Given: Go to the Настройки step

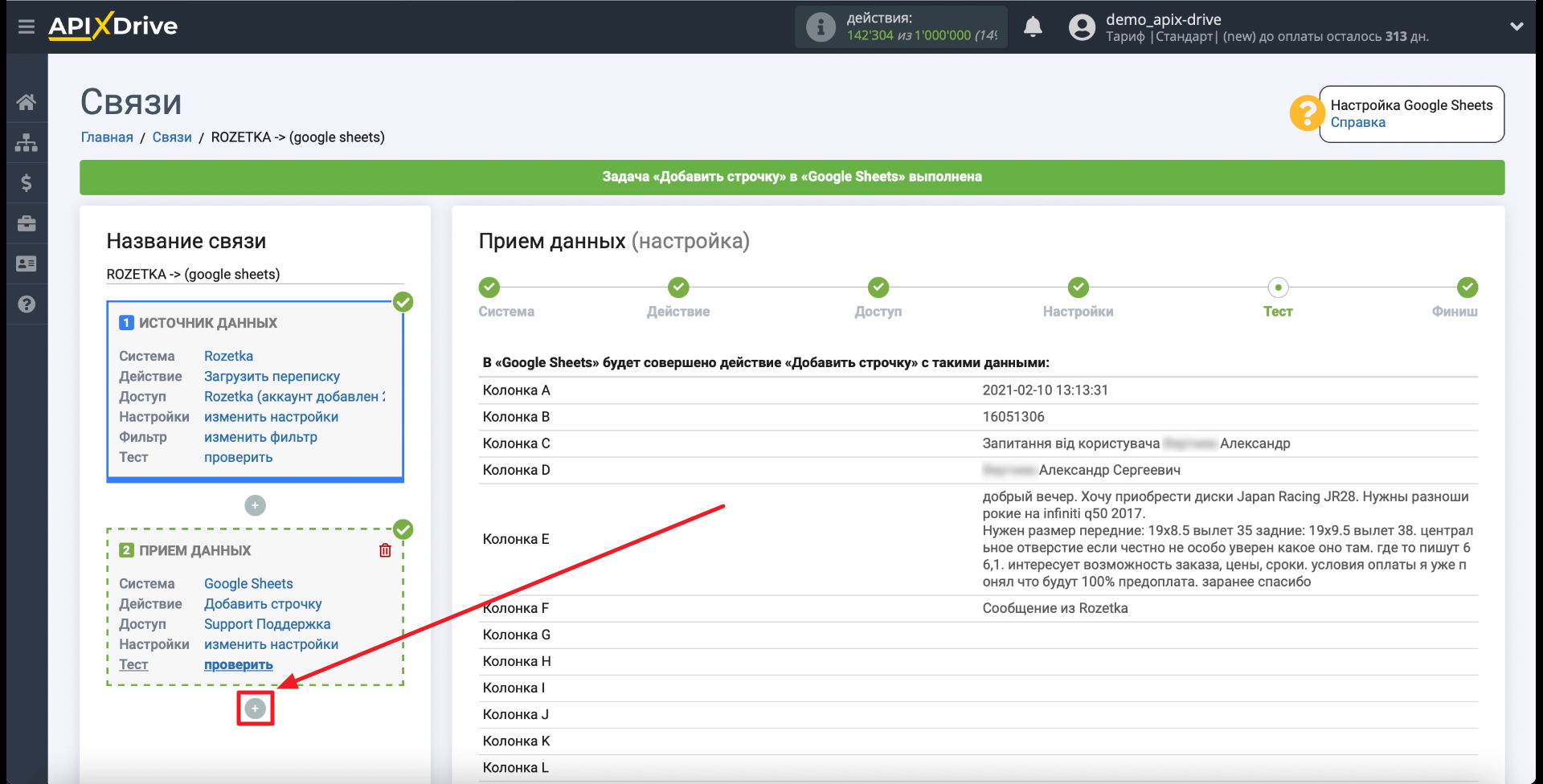Looking at the screenshot, I should (1078, 288).
